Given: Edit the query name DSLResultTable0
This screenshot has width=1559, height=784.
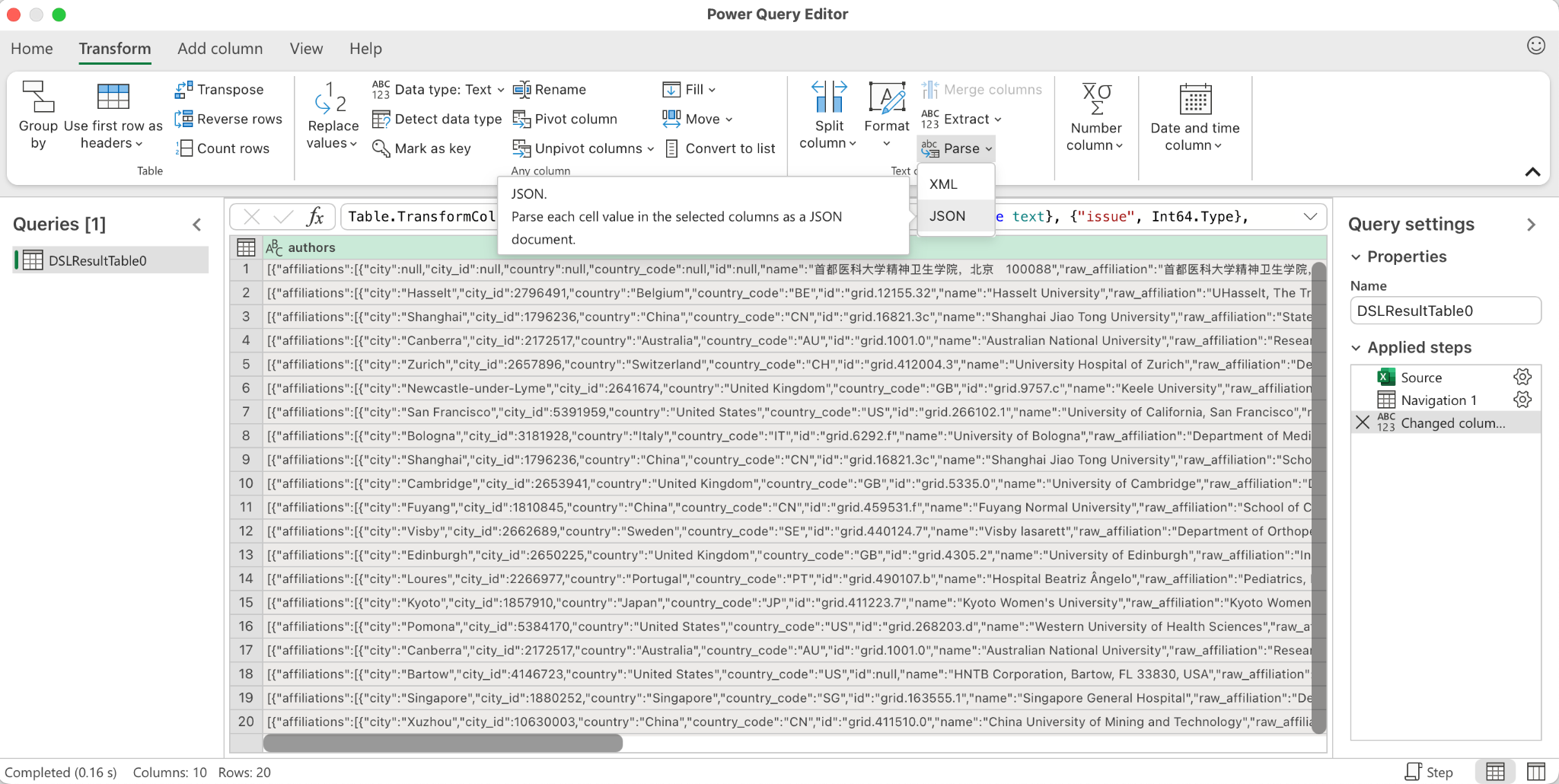Looking at the screenshot, I should point(1444,310).
